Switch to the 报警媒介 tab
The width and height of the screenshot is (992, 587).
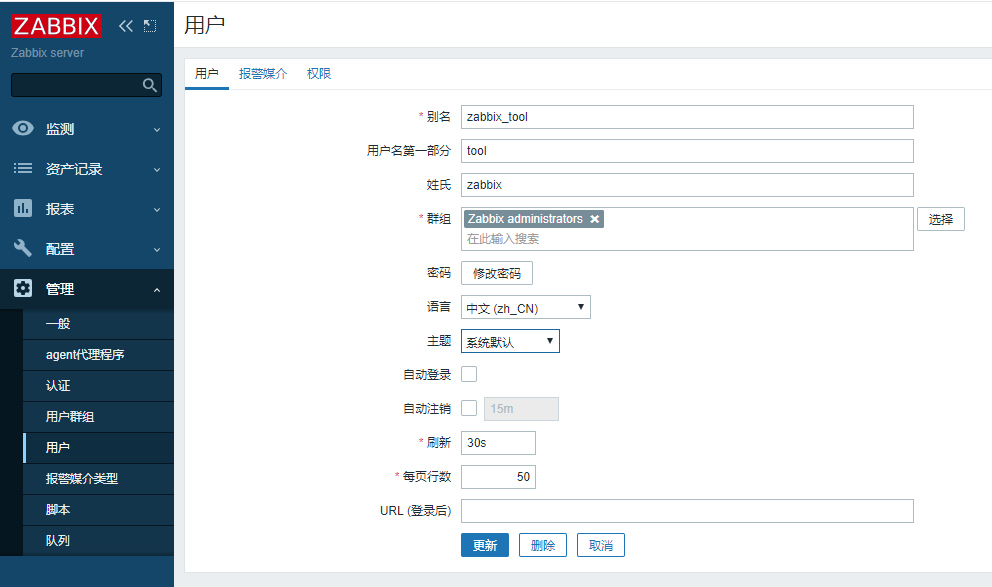click(x=263, y=73)
